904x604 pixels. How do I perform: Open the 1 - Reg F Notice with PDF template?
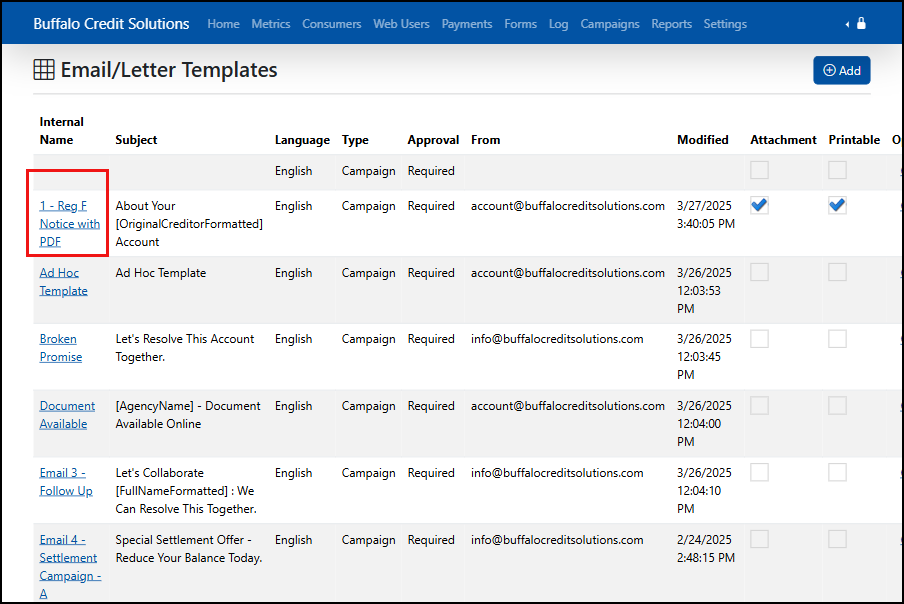(69, 224)
